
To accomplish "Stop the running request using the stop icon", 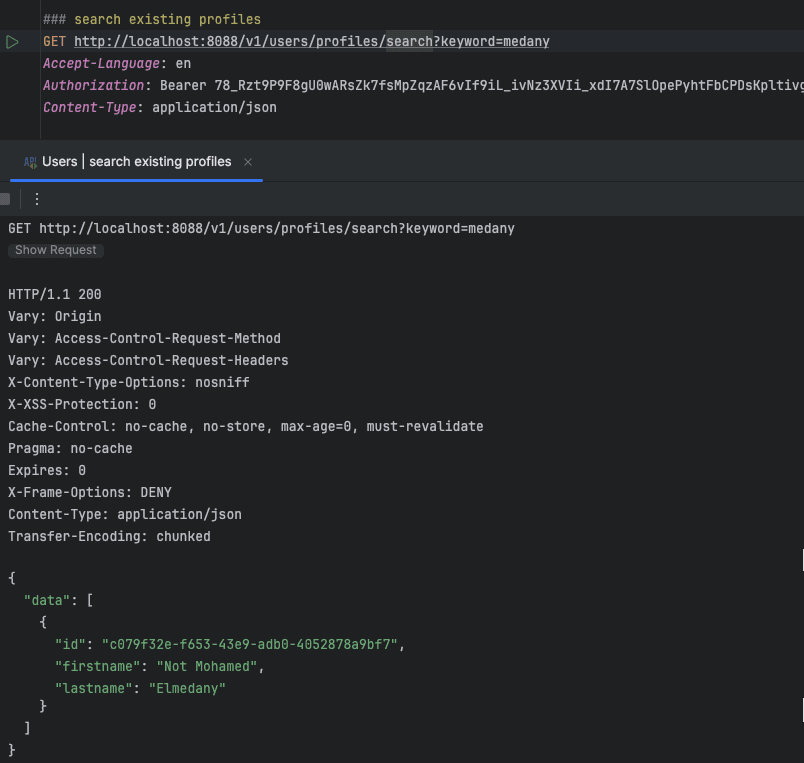I will [x=5, y=199].
